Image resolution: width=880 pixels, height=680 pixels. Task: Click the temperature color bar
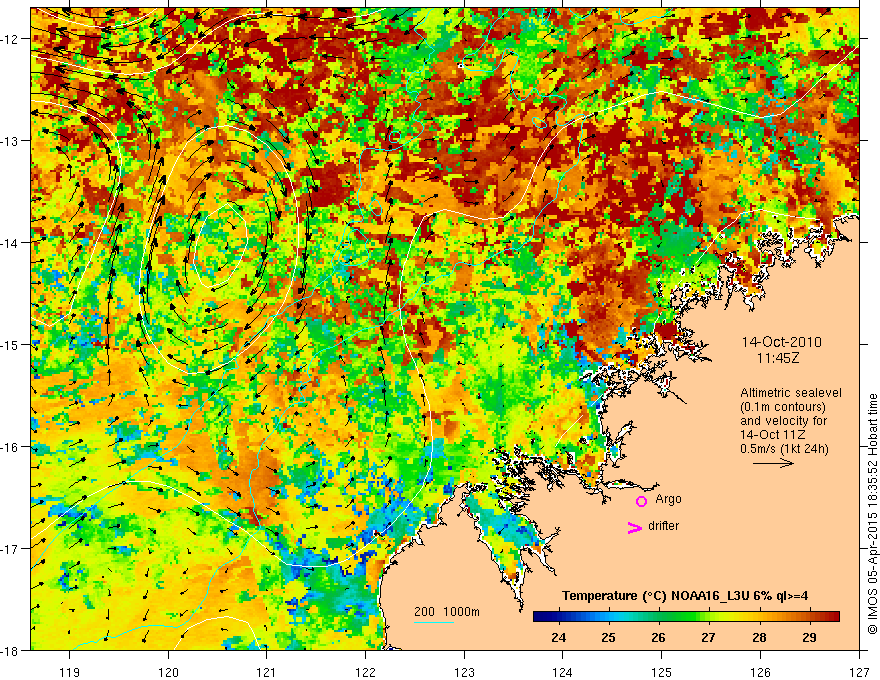click(x=686, y=617)
